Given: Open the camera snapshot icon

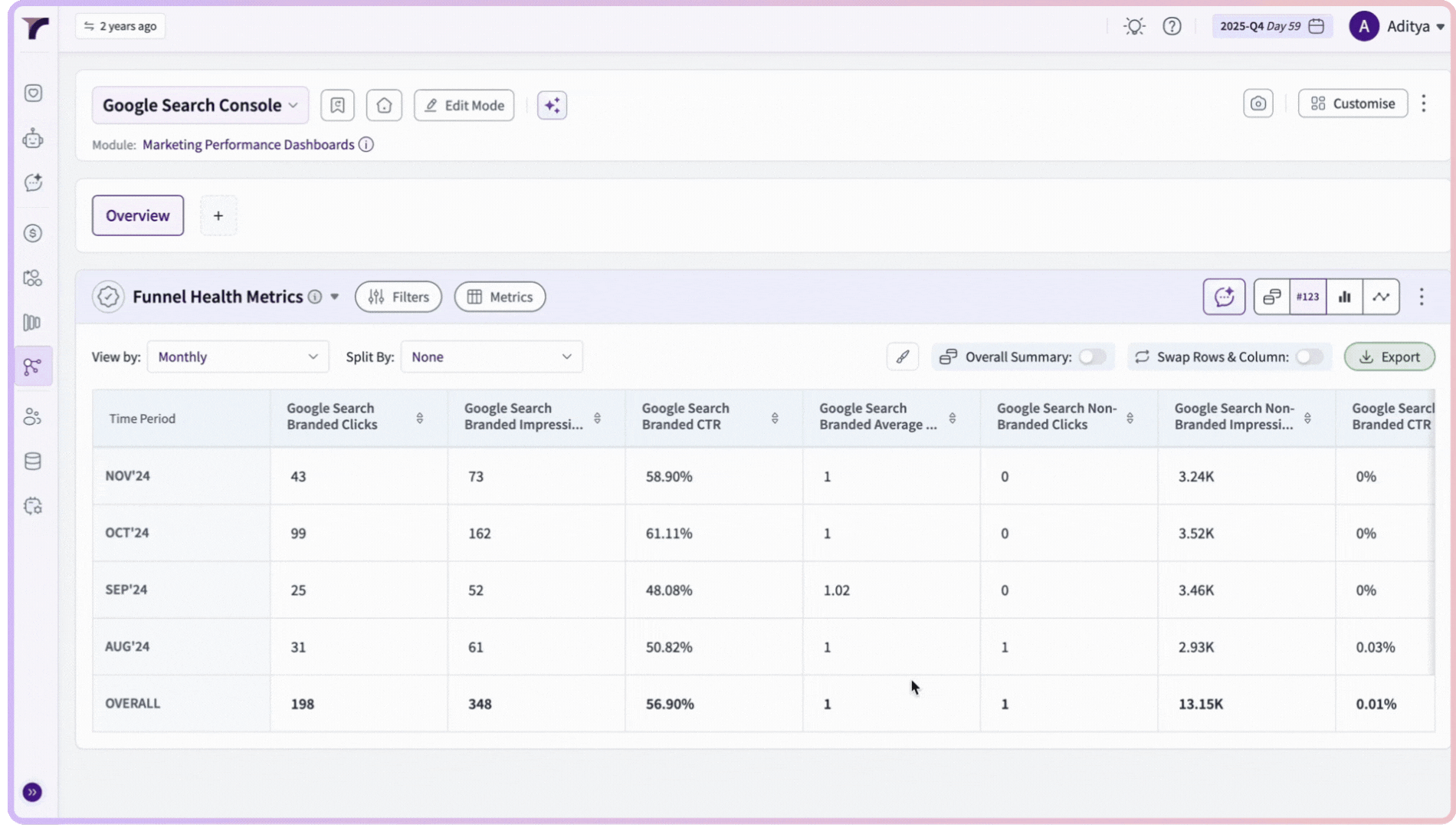Looking at the screenshot, I should tap(1258, 103).
